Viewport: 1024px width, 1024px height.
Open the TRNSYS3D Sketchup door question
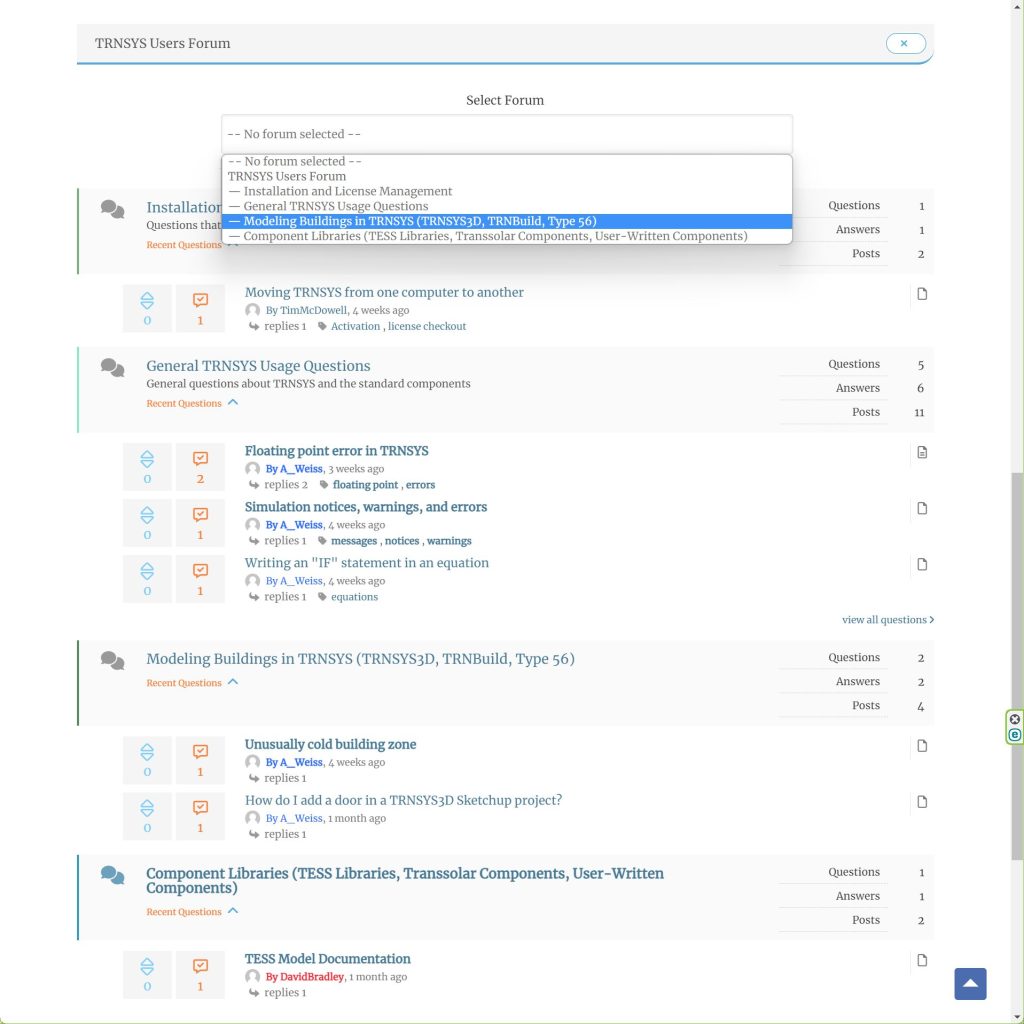point(403,801)
